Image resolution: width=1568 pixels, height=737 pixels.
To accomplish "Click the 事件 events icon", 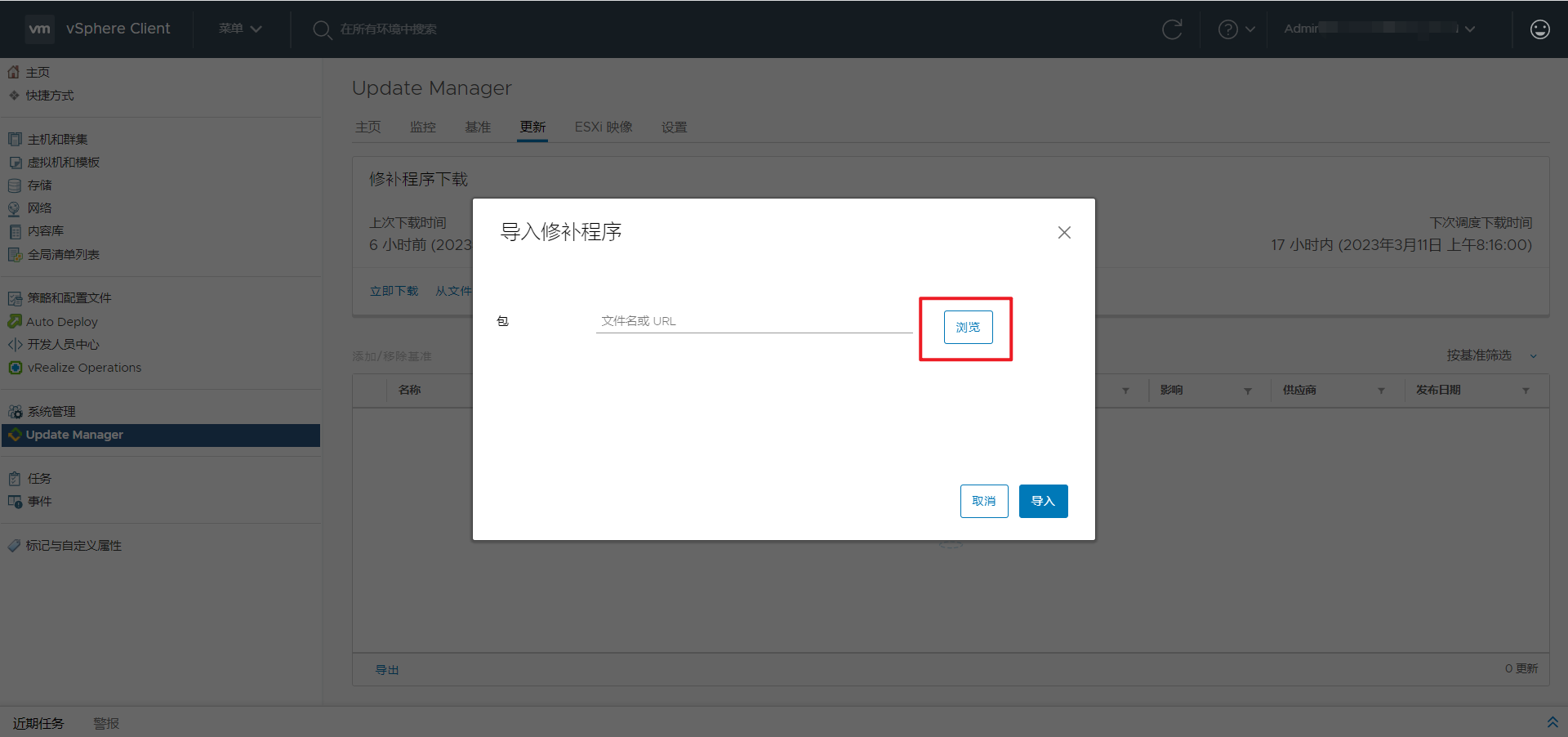I will (x=15, y=502).
